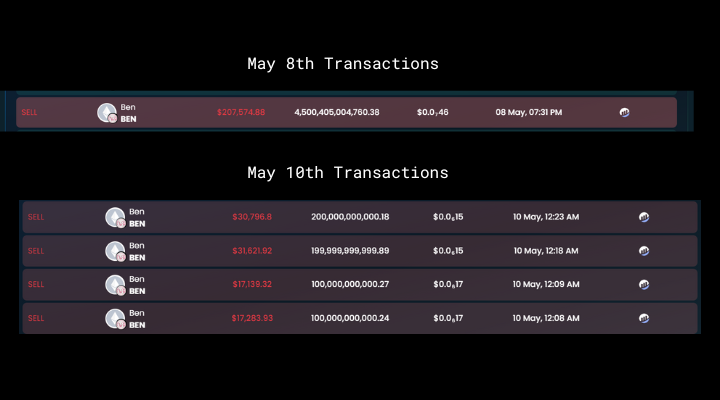Screen dimensions: 720x400
Task: Open the explorer icon for the 07:31 PM transaction
Action: click(x=625, y=112)
